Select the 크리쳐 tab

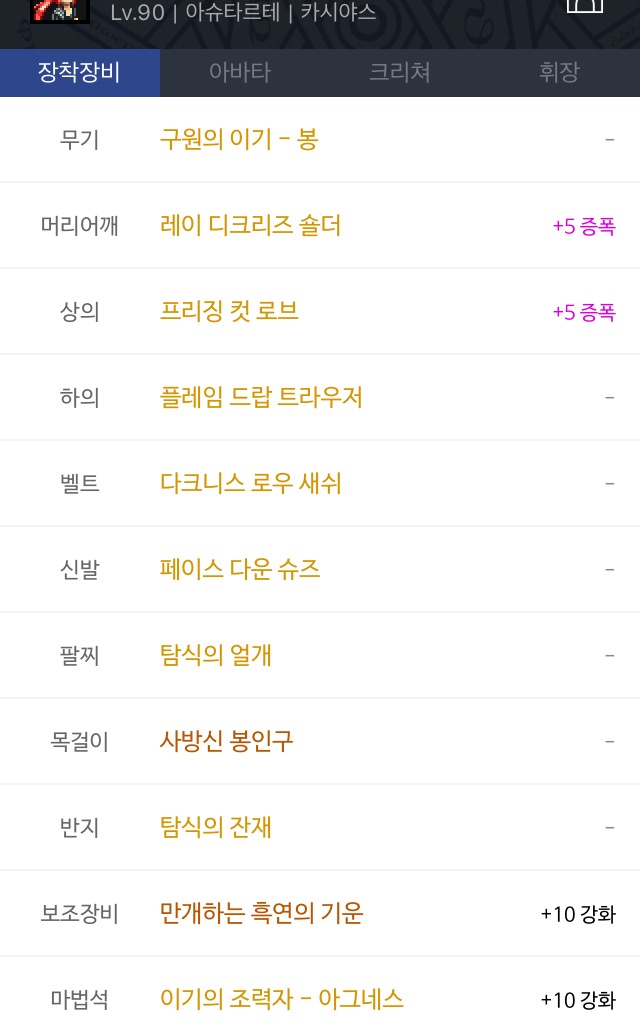coord(399,73)
